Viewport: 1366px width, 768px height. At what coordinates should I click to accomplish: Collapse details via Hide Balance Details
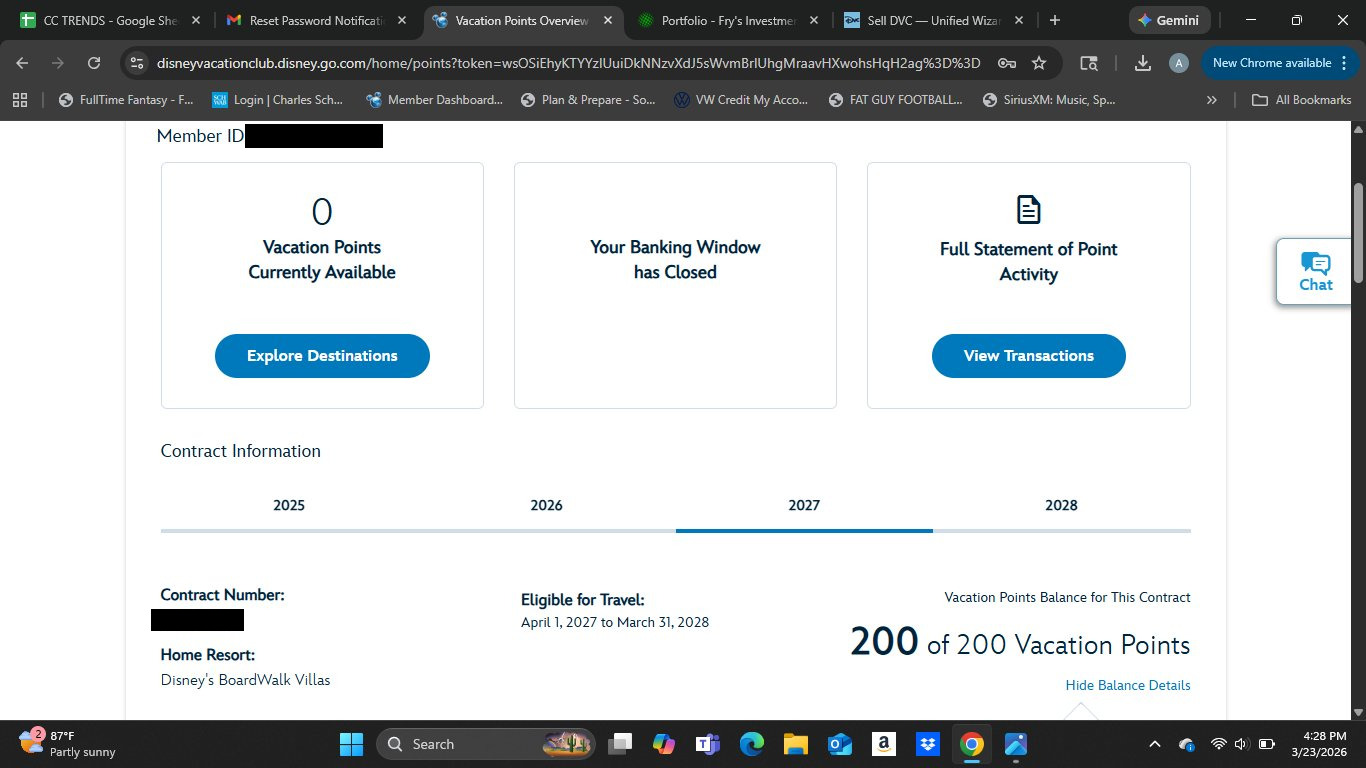(1127, 685)
